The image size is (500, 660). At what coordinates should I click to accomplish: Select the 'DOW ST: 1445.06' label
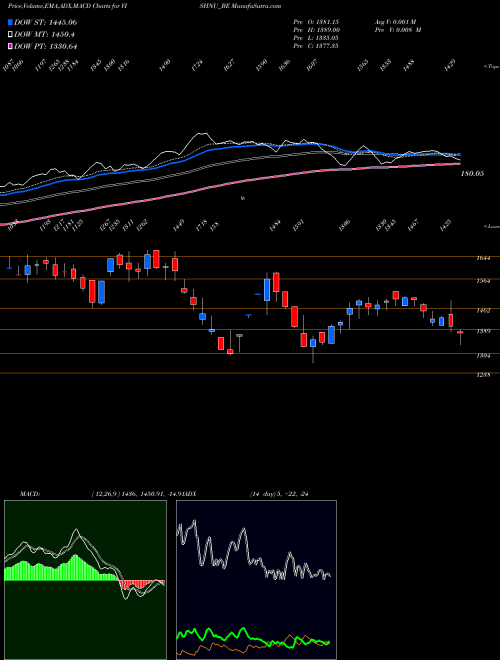click(x=45, y=22)
